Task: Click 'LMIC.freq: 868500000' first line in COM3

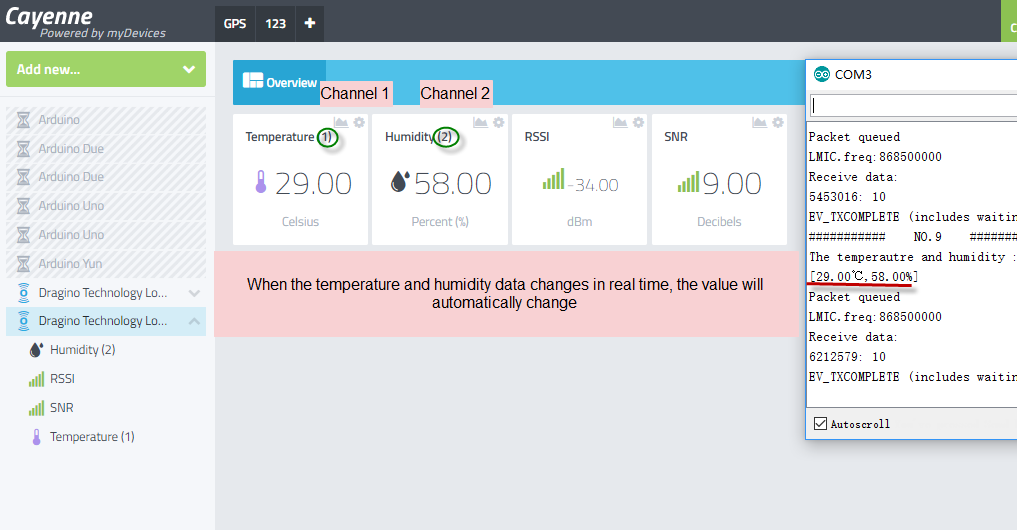Action: tap(875, 157)
